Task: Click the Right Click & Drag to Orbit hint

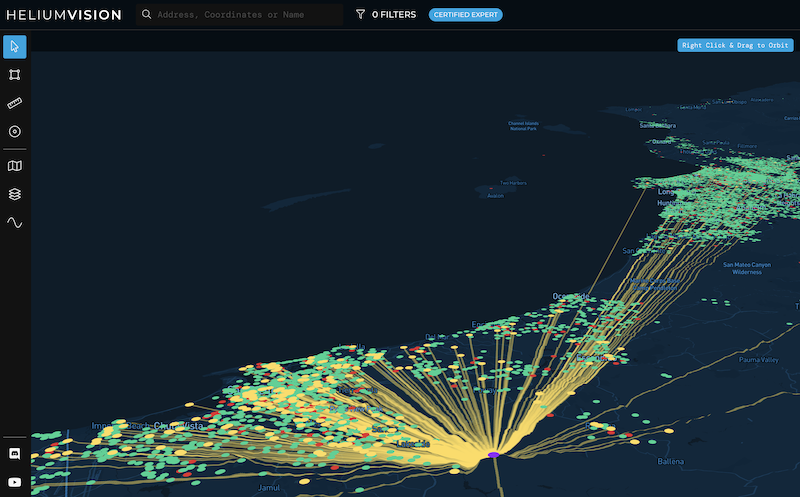Action: point(735,45)
